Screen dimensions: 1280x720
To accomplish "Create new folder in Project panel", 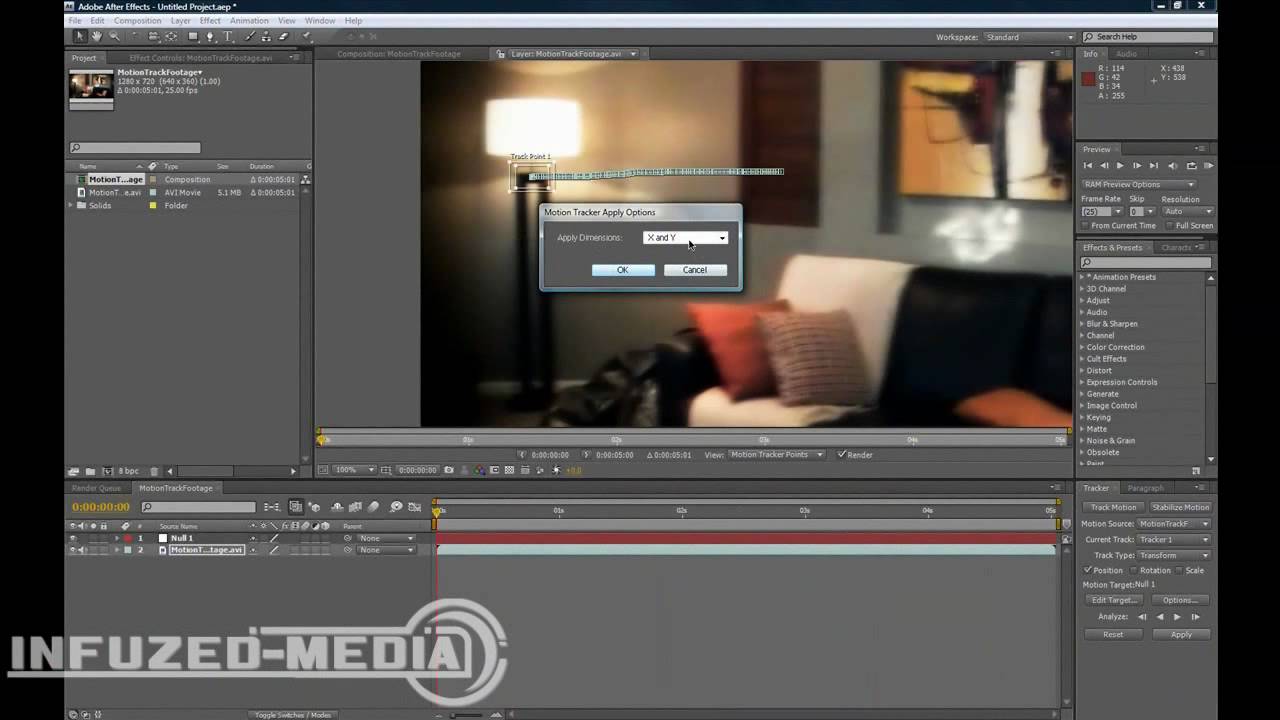I will [x=90, y=471].
